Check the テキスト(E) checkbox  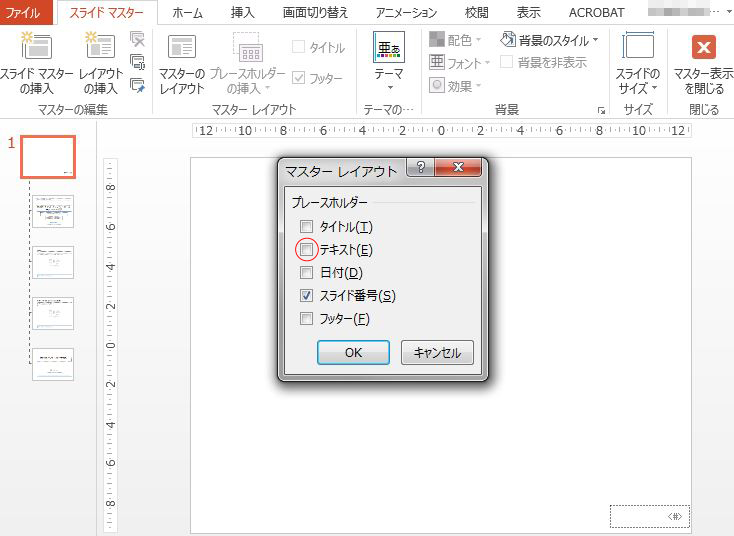point(306,250)
